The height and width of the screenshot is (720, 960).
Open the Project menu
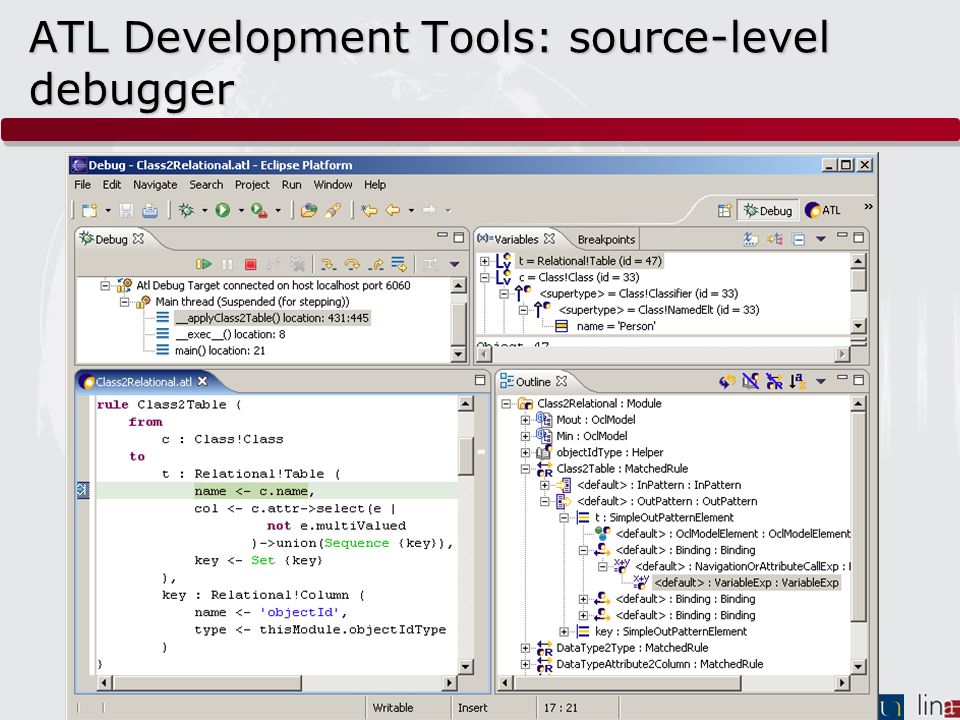[252, 184]
